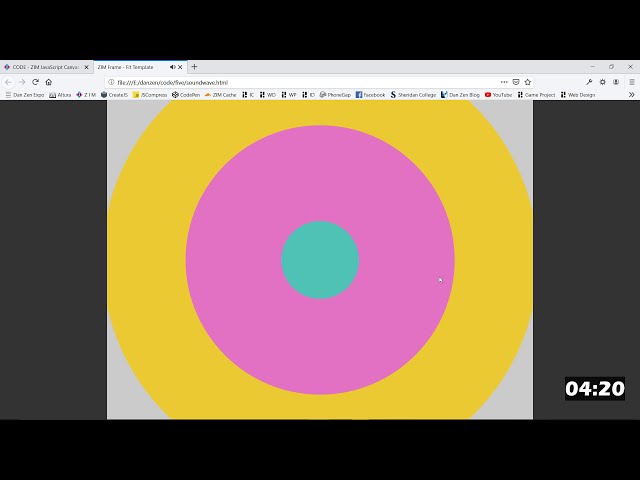The height and width of the screenshot is (480, 640).
Task: Close the CODE - ZIM JavaScript tab
Action: pos(87,67)
